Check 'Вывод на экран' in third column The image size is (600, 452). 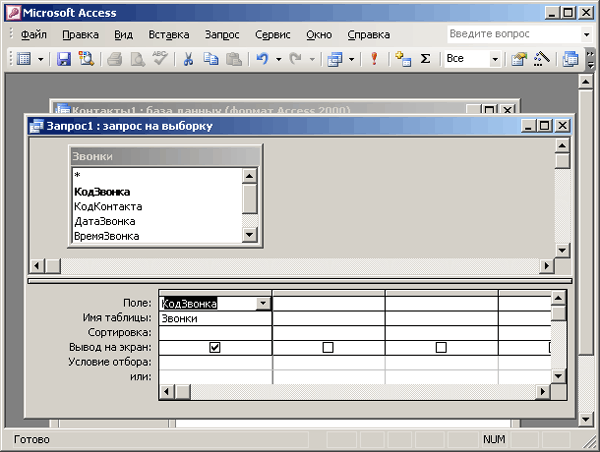pos(441,348)
